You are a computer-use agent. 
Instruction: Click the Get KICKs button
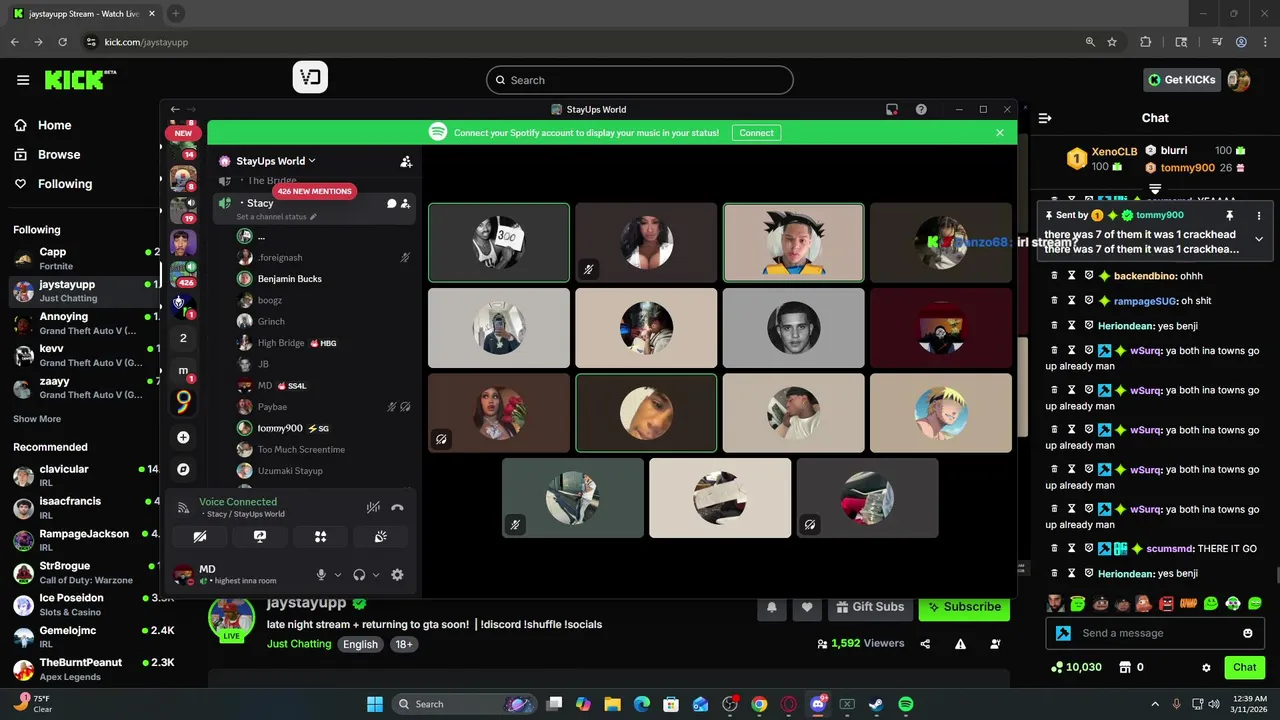pos(1182,80)
